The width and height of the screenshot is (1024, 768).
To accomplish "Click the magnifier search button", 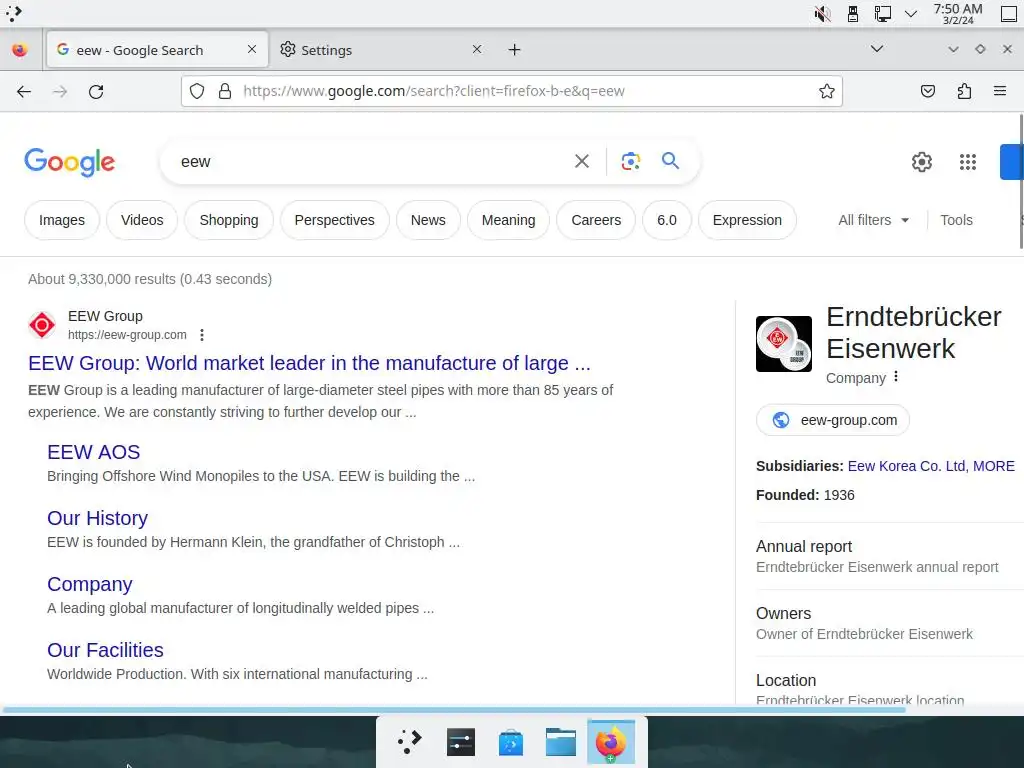I will point(670,161).
